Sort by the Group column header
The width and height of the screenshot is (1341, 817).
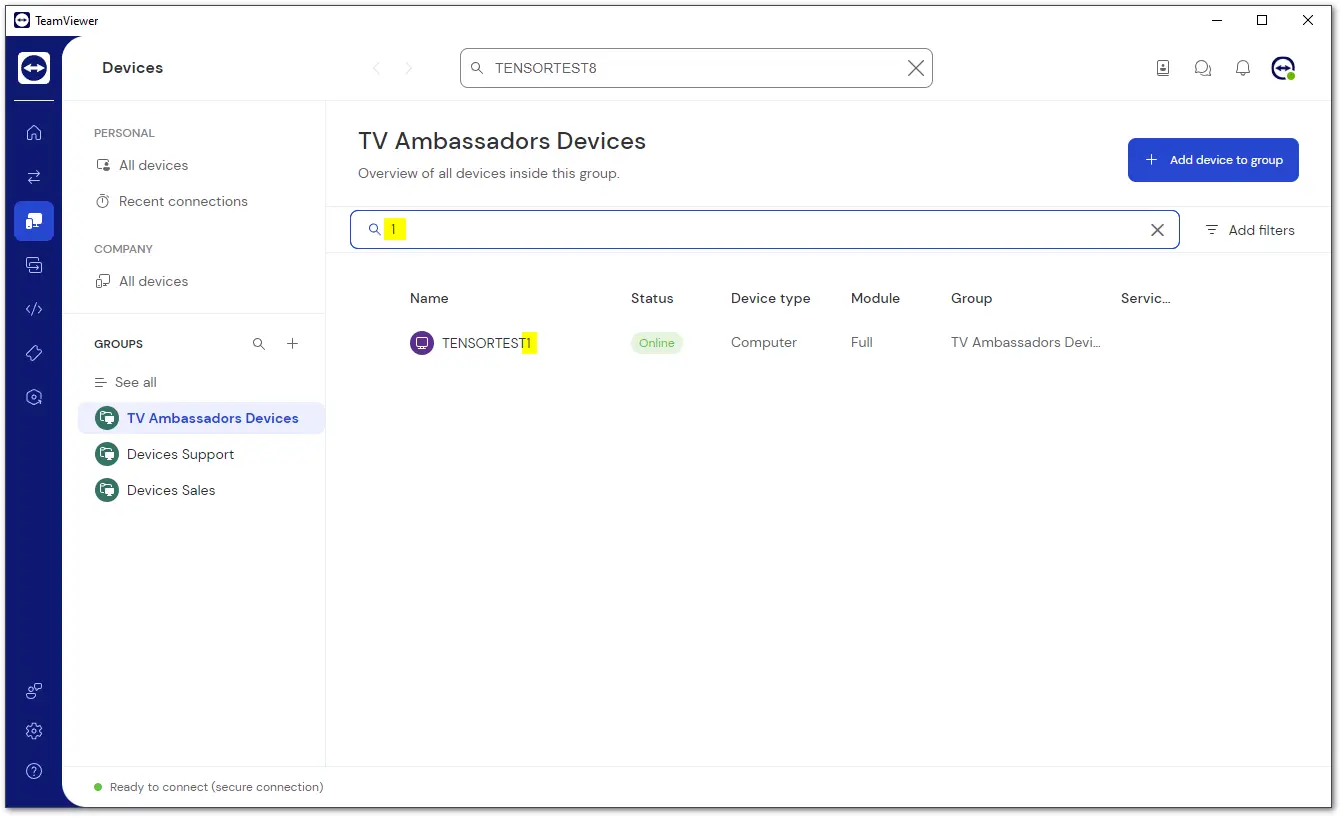point(971,298)
